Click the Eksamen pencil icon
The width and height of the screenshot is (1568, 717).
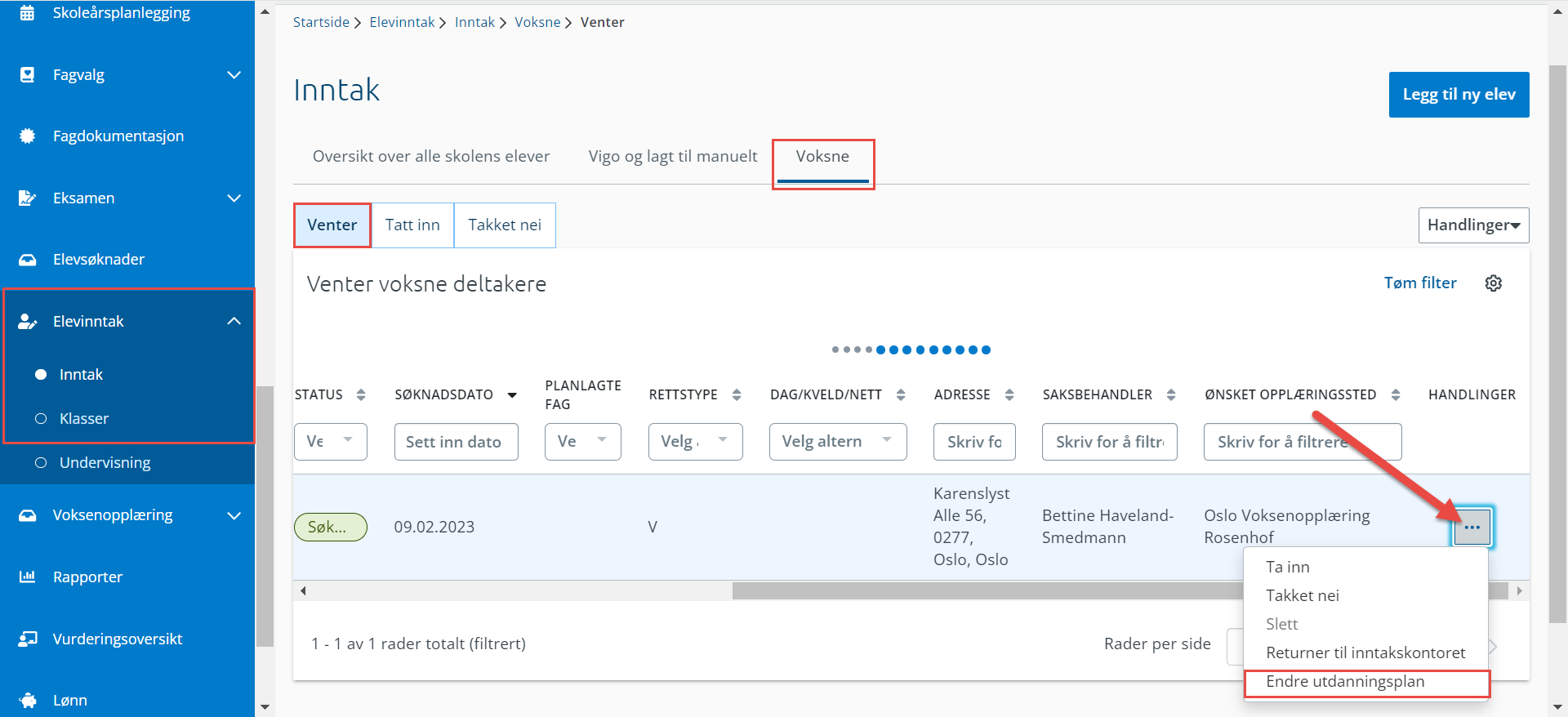pyautogui.click(x=27, y=198)
